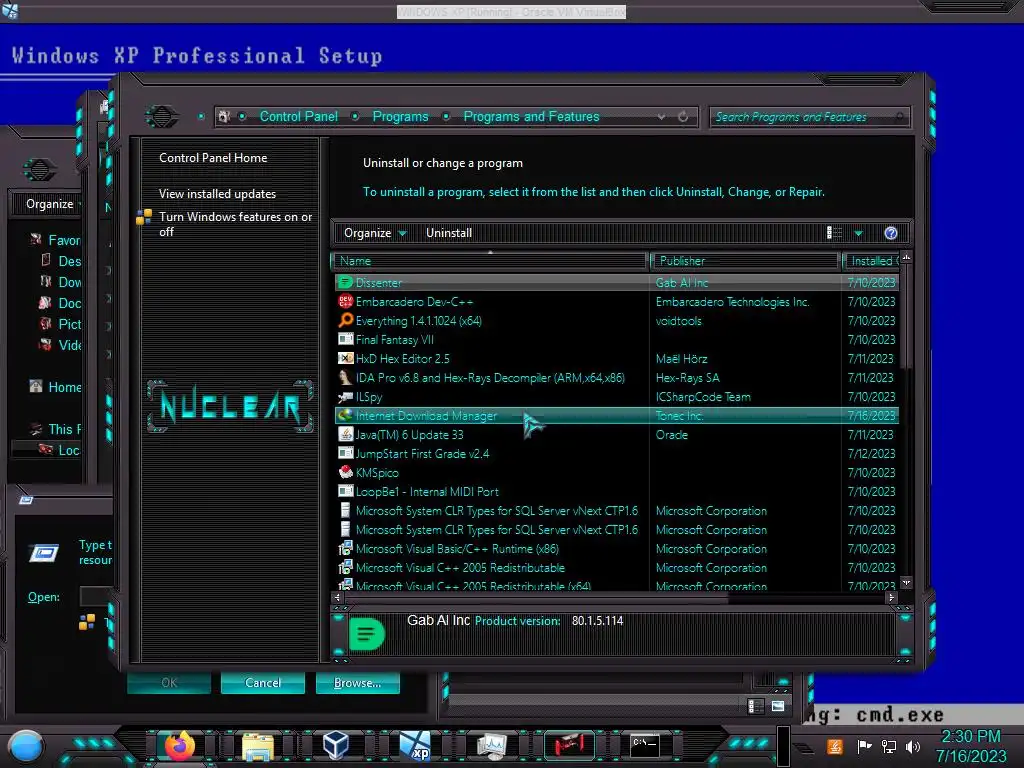Select the HxD Hex Editor icon
The image size is (1024, 768).
point(345,359)
